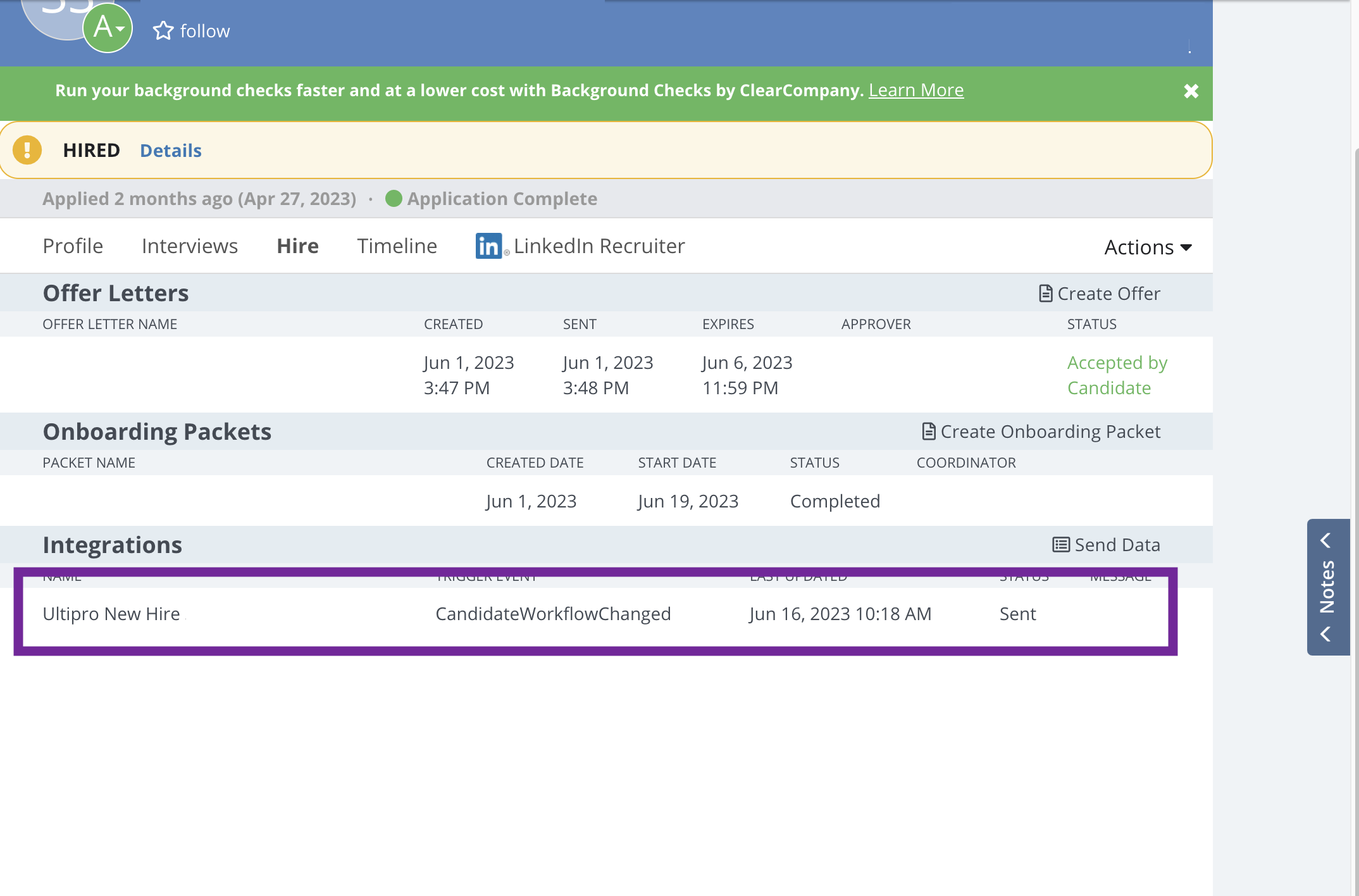Click Jun 16, 2023 10:18 AM timestamp
1359x896 pixels.
click(x=840, y=614)
